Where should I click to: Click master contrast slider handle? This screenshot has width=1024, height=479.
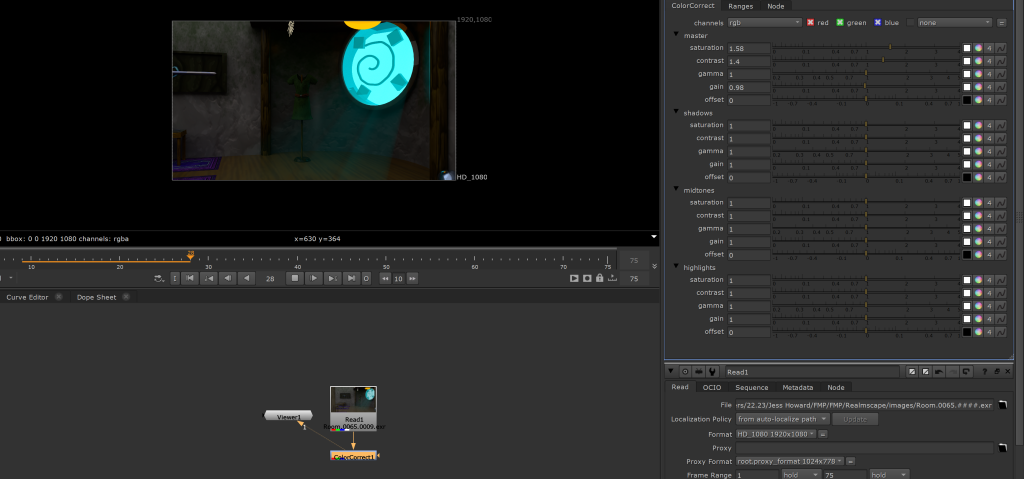point(883,60)
